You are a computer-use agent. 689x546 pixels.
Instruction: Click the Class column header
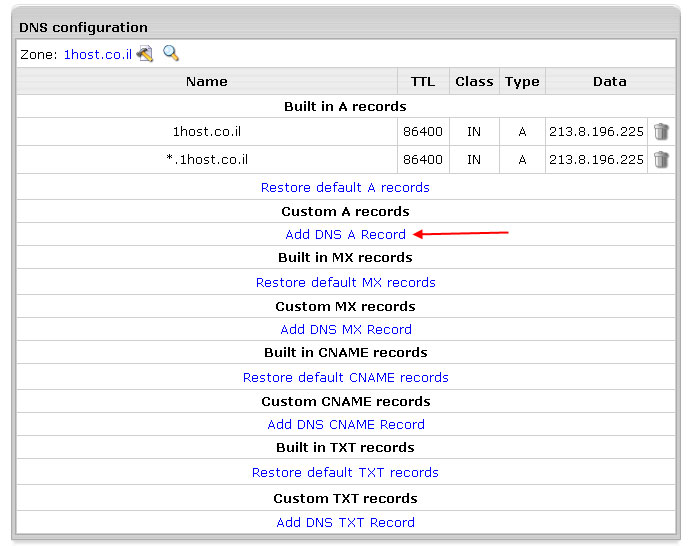tap(473, 82)
